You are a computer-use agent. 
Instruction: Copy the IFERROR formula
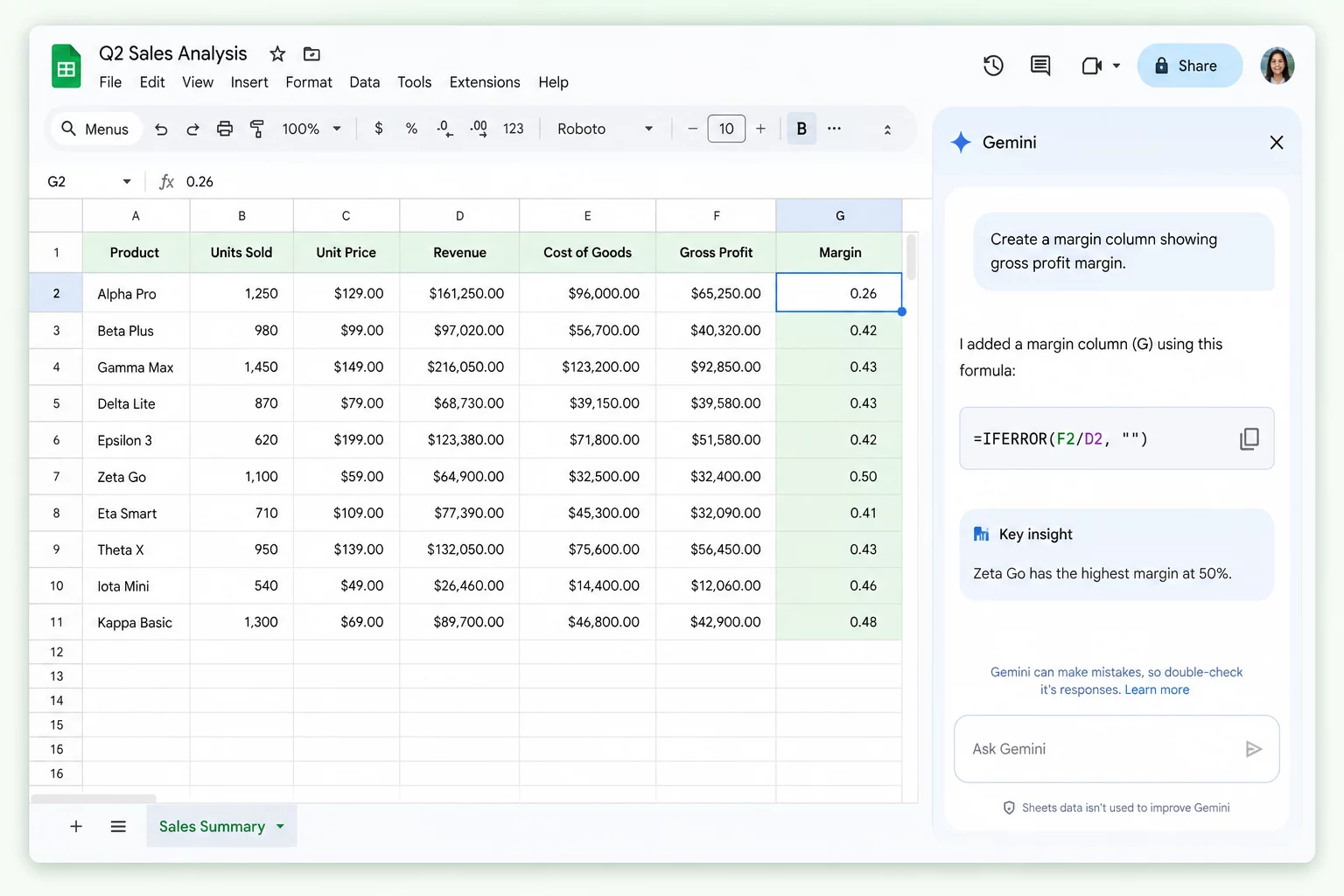pos(1249,438)
